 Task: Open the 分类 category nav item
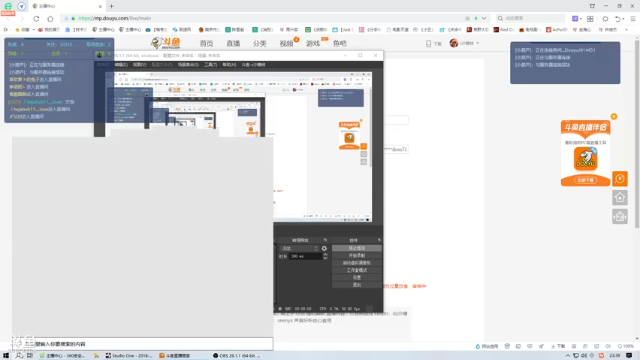pyautogui.click(x=260, y=43)
